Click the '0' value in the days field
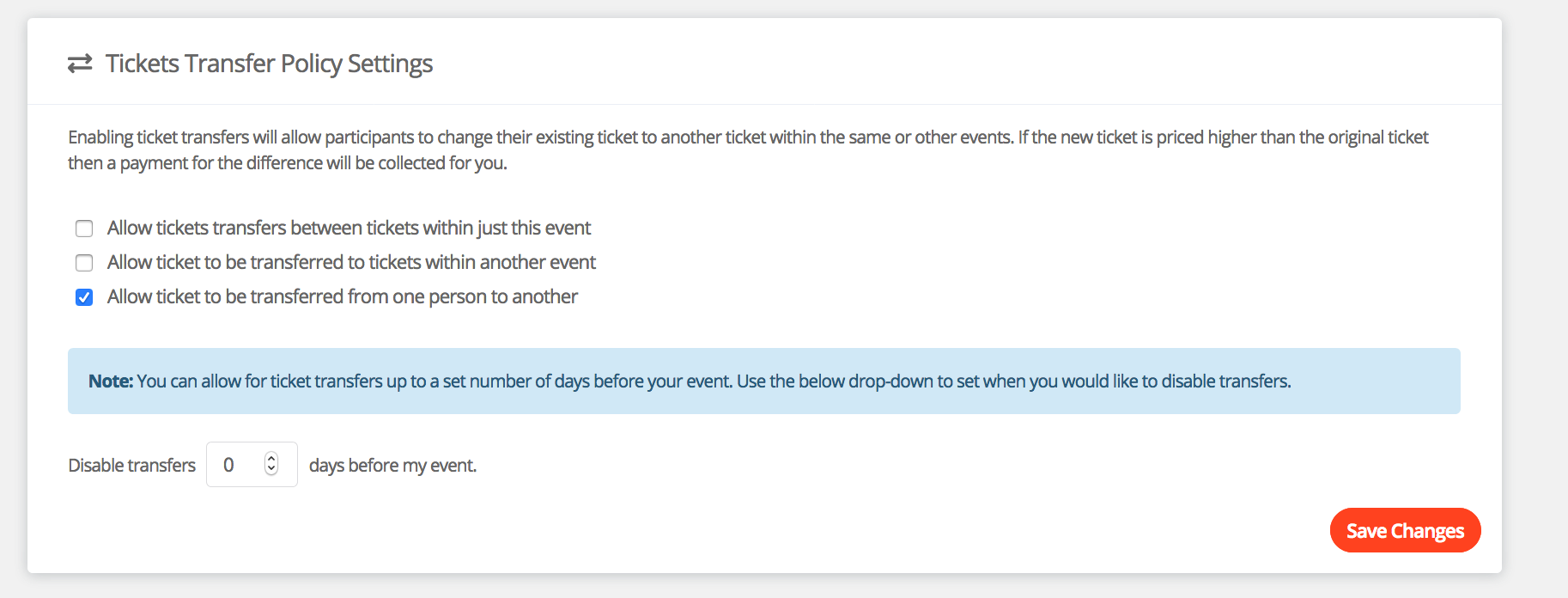1568x598 pixels. (228, 465)
